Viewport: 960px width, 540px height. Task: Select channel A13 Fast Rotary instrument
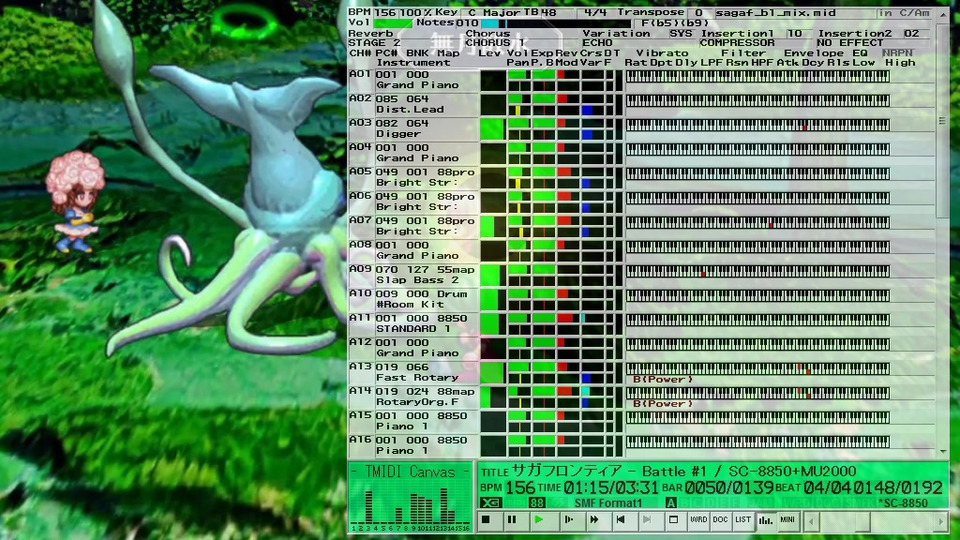point(417,377)
